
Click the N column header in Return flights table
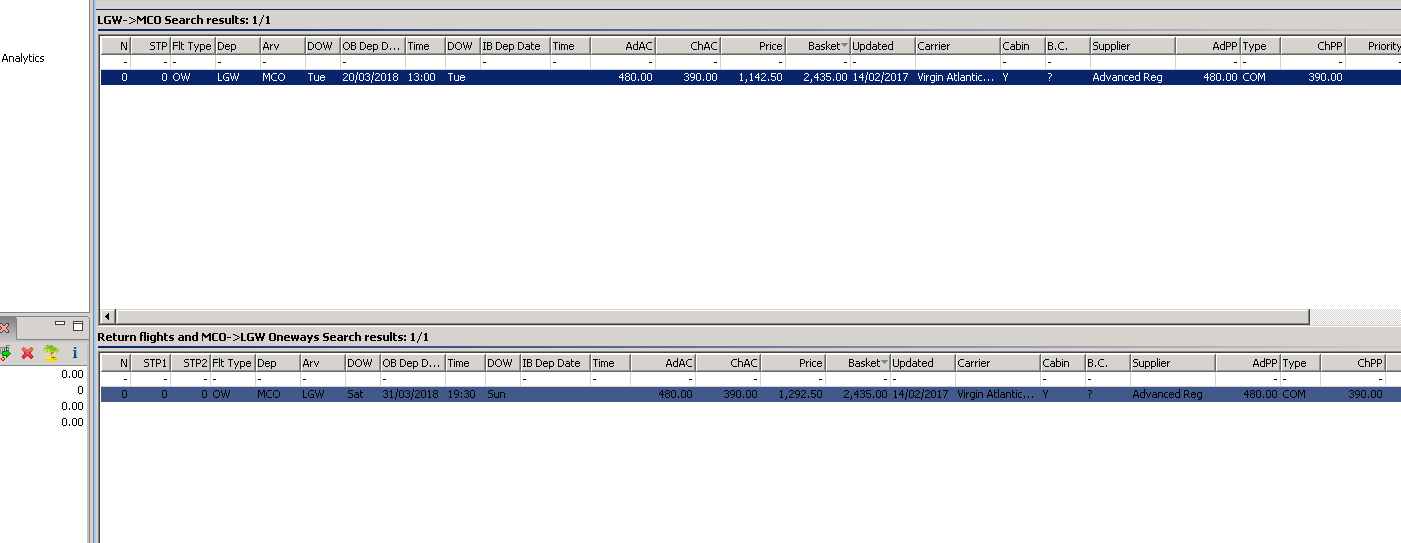tap(116, 363)
